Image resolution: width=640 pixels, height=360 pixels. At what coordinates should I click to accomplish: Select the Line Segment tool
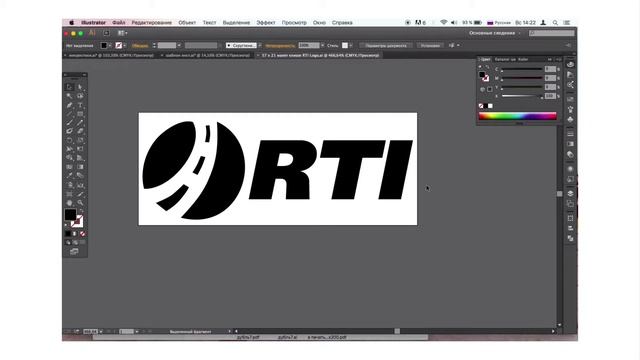click(69, 114)
